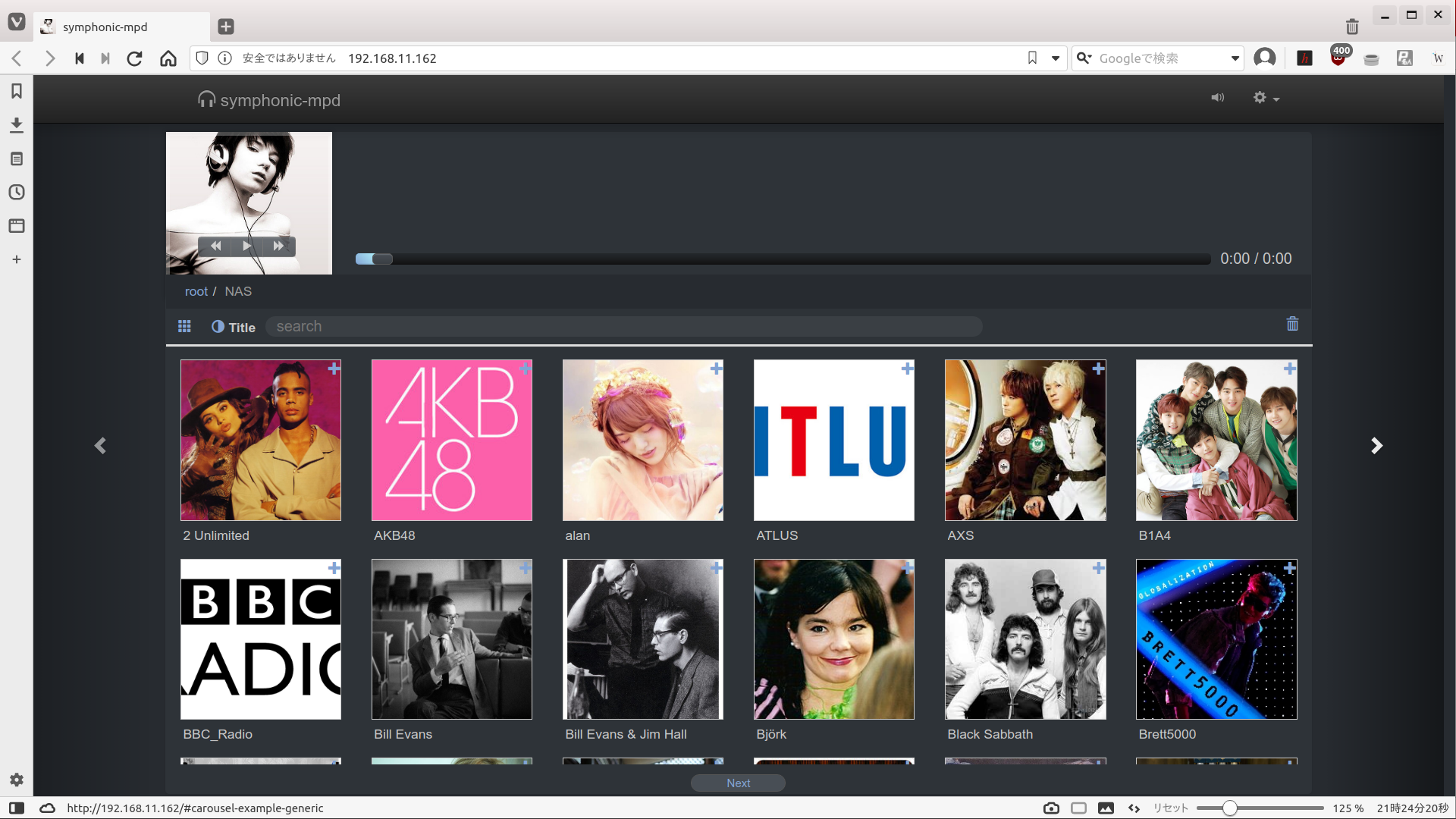
Task: Add B1A4 with its plus icon
Action: (x=1289, y=369)
